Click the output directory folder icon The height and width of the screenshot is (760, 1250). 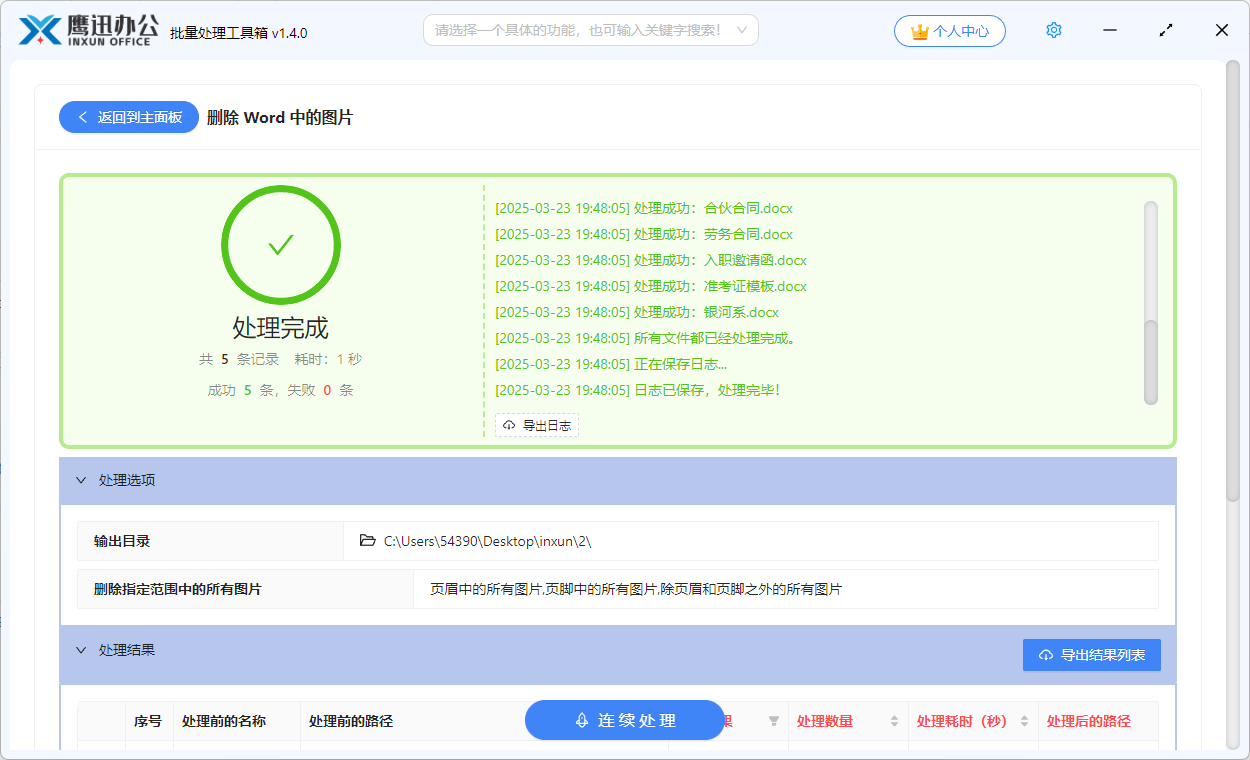tap(368, 541)
